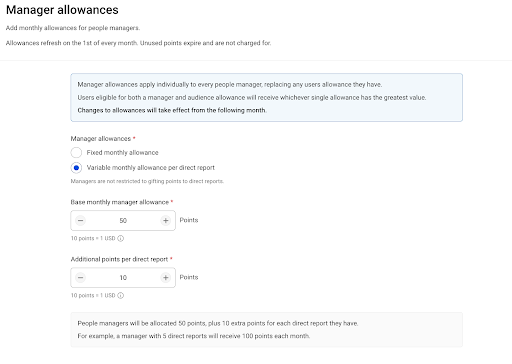Increase the base monthly manager allowance
Viewport: 512px width, 364px height.
coord(166,220)
